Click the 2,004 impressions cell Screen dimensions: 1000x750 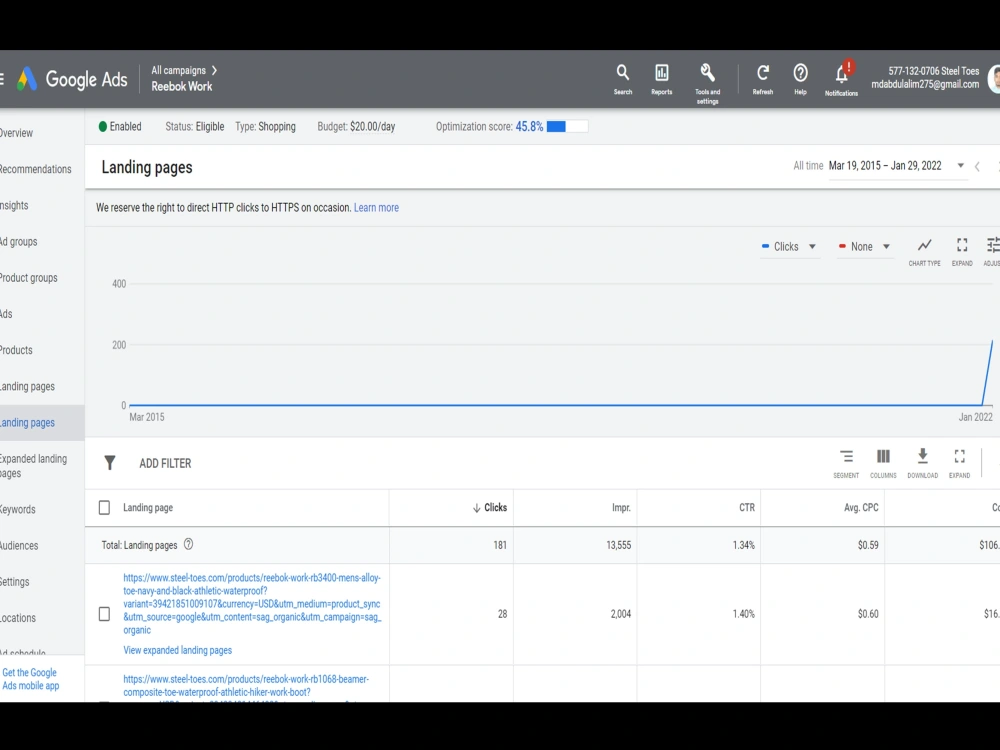tap(621, 614)
